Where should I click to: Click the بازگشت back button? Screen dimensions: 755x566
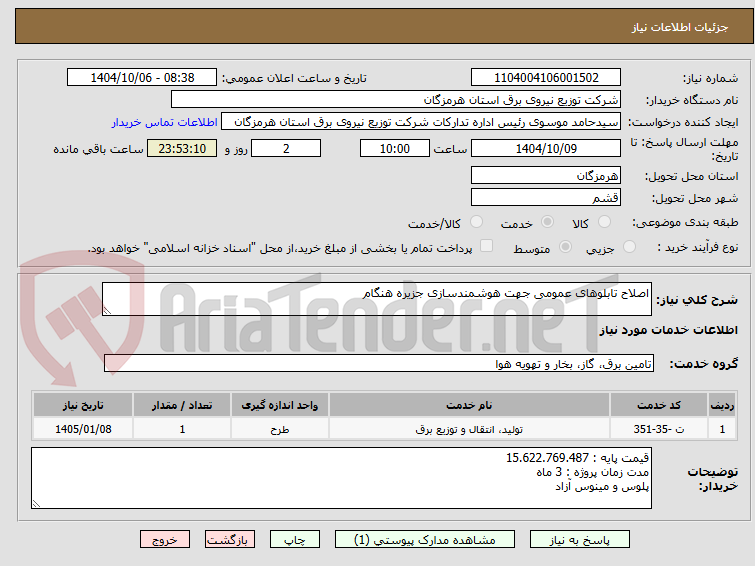(230, 540)
